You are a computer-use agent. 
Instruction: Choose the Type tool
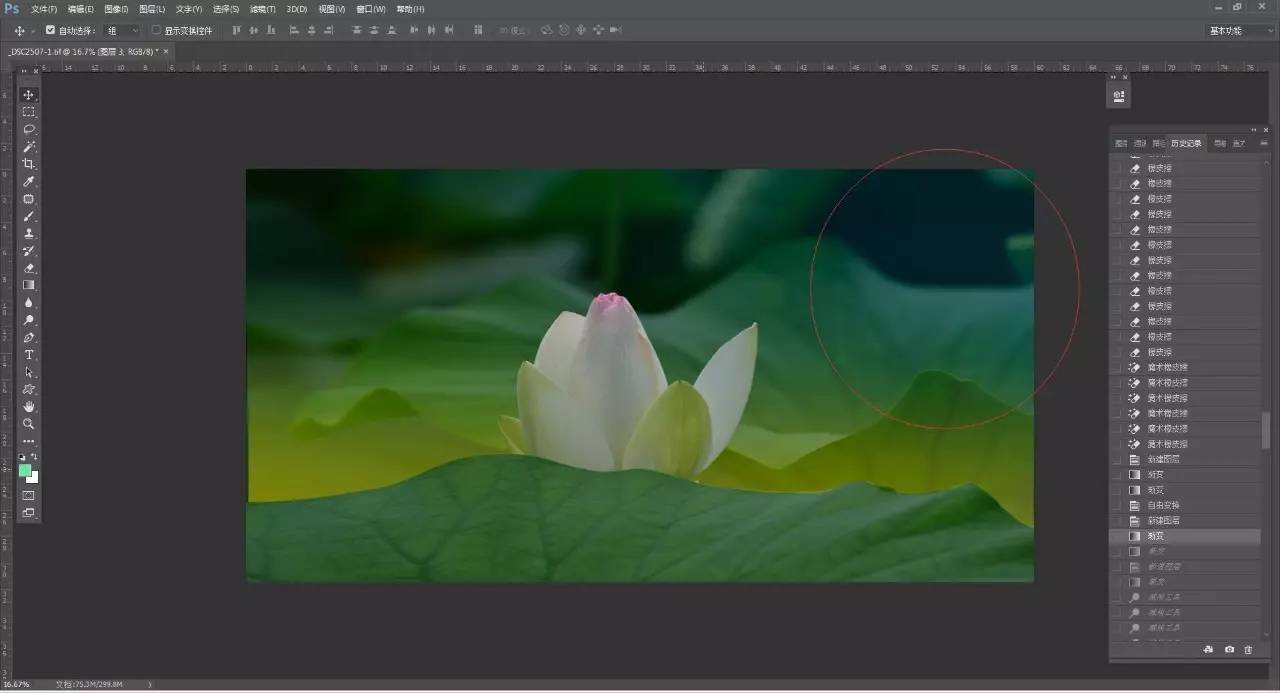point(29,355)
